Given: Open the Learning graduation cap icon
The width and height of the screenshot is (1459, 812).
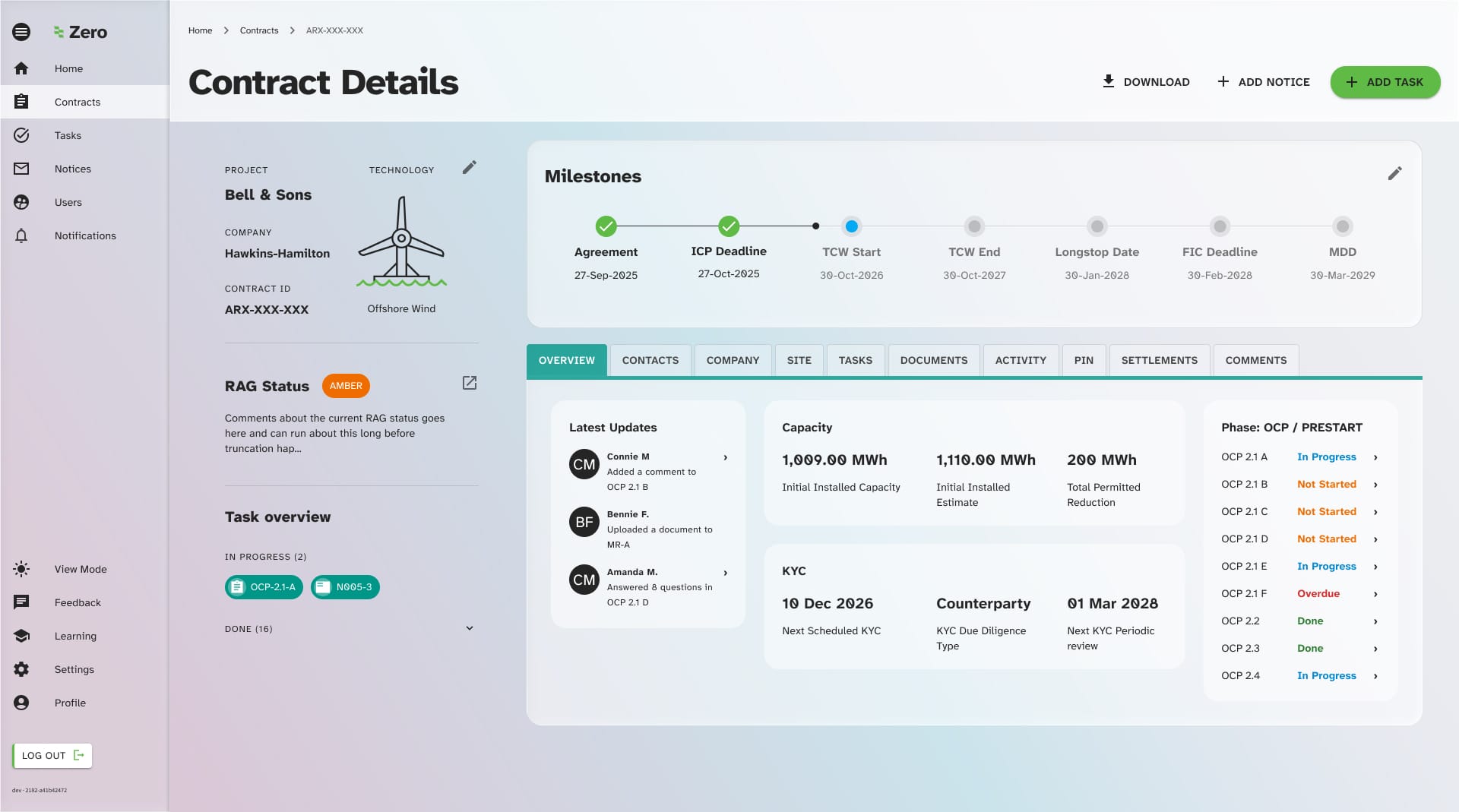Looking at the screenshot, I should [x=21, y=636].
